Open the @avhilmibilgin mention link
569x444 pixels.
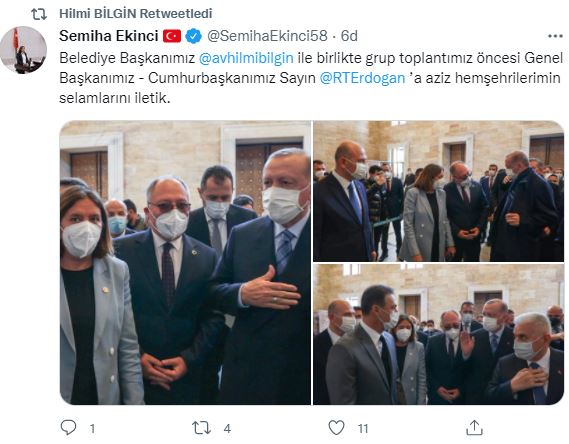tap(246, 58)
